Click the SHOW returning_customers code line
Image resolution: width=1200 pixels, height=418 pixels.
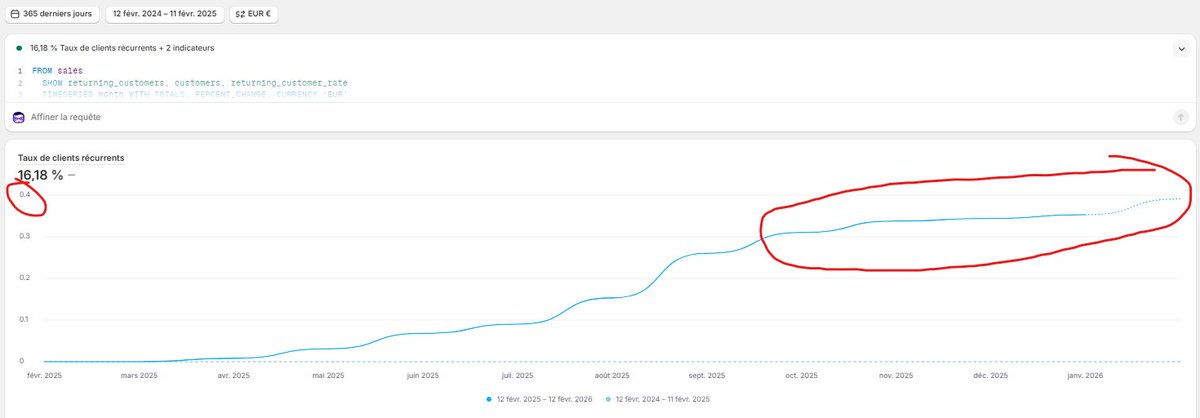[195, 82]
